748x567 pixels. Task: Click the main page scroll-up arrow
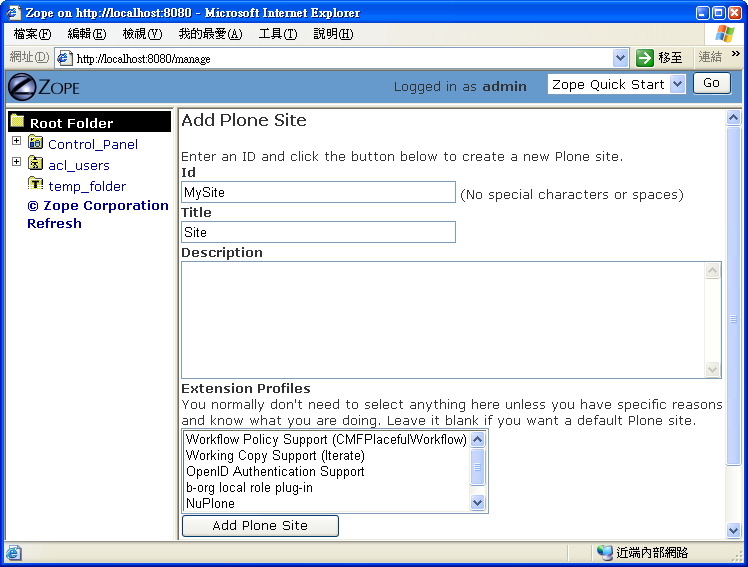[734, 117]
